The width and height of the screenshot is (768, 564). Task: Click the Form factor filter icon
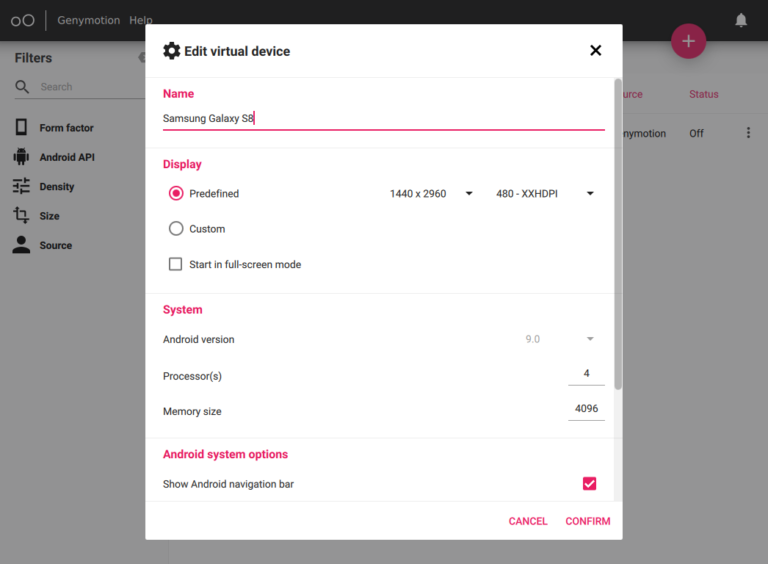21,128
